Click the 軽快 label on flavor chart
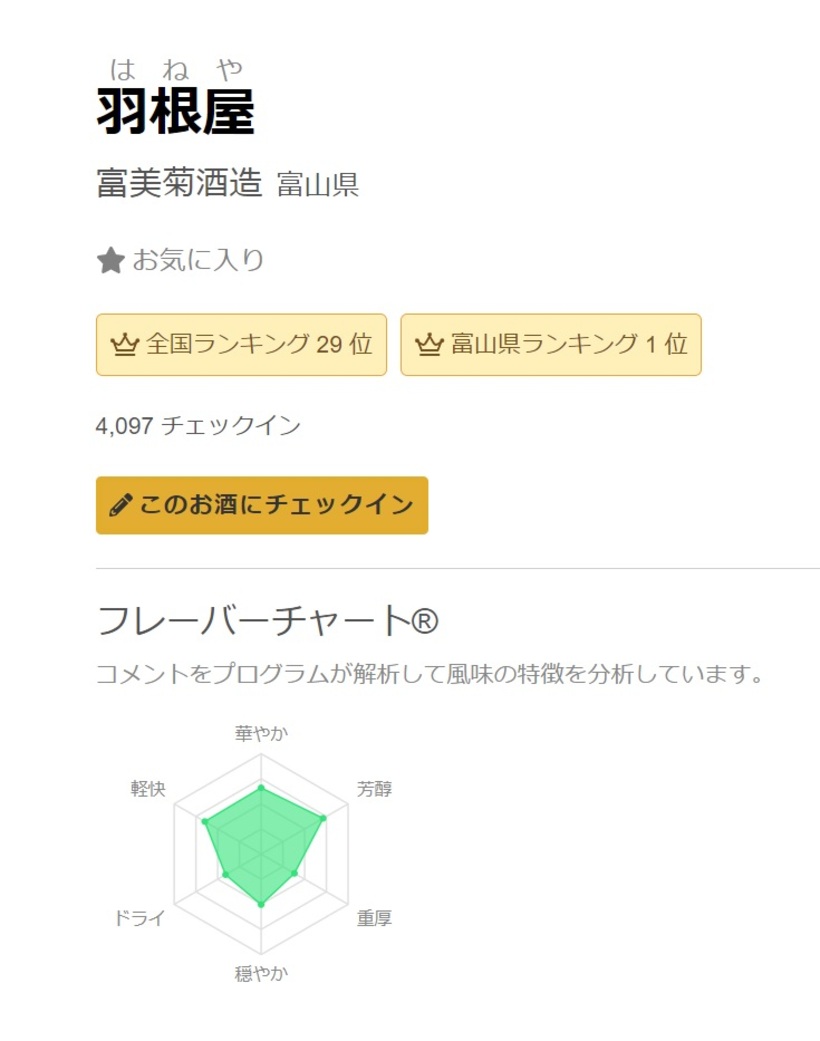This screenshot has width=820, height=1041. 148,789
